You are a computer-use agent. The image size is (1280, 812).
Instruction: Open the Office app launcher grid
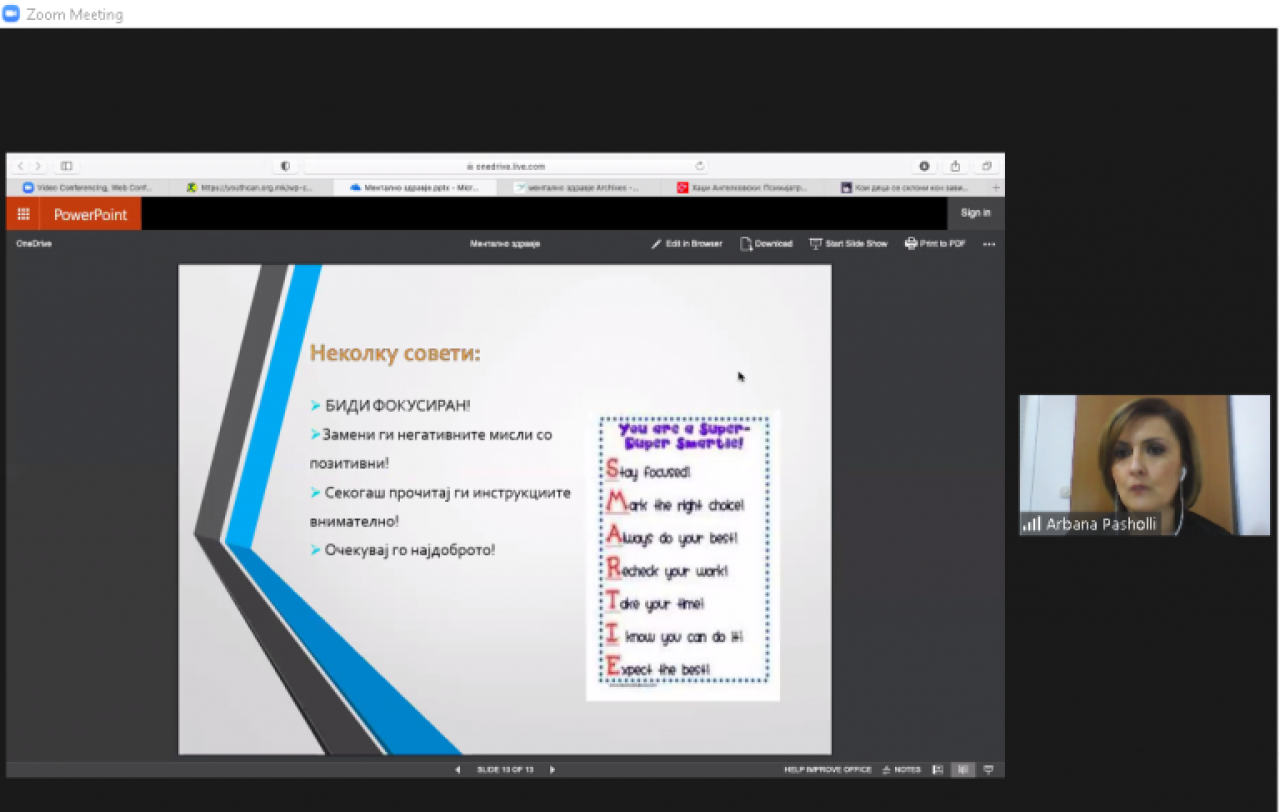tap(23, 214)
